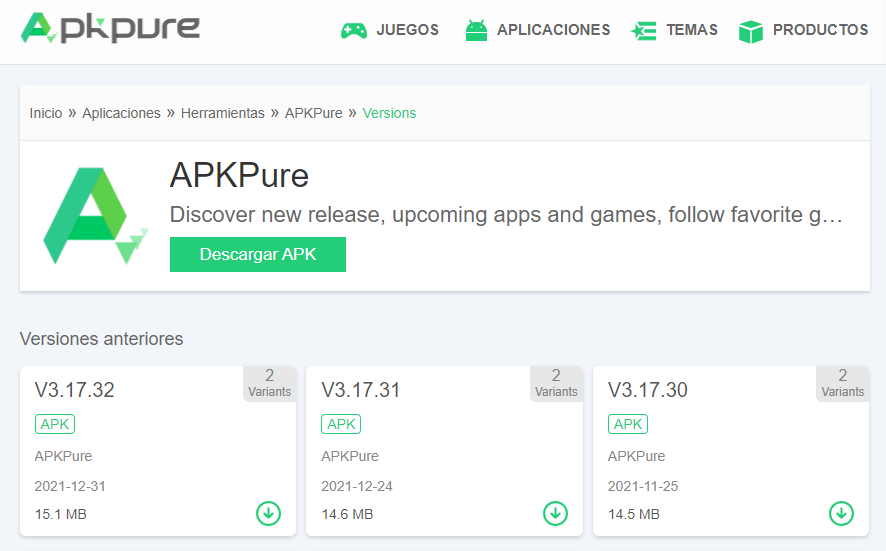Open the APLICACIONES menu item
Screen dimensions: 886x551
pos(553,30)
